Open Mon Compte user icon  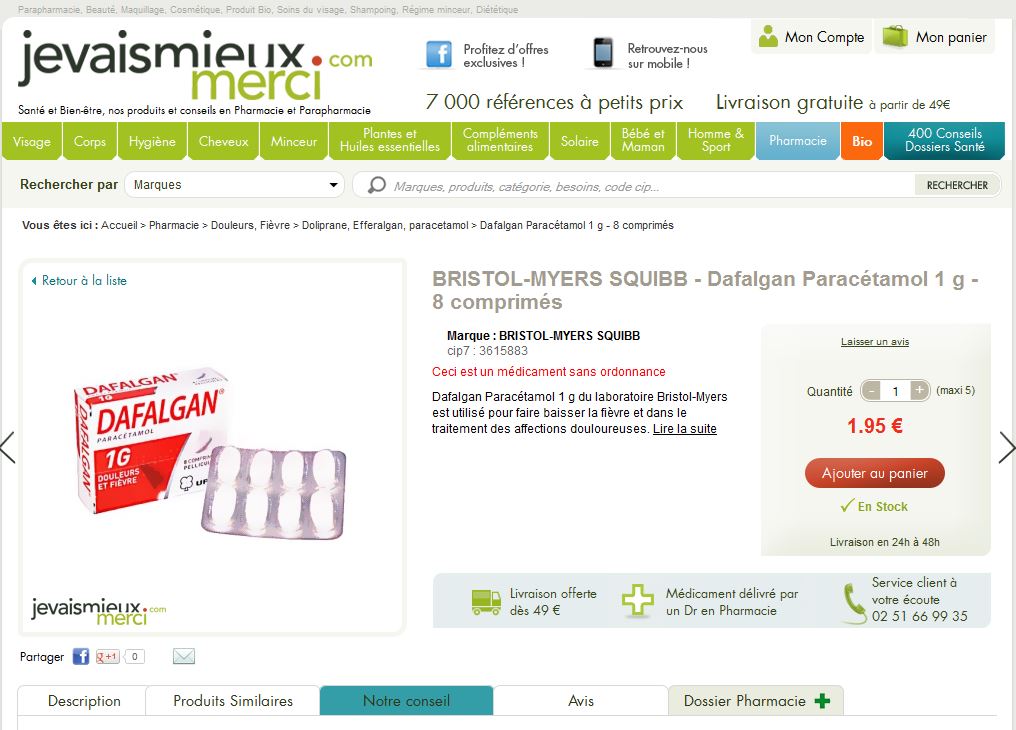(768, 36)
